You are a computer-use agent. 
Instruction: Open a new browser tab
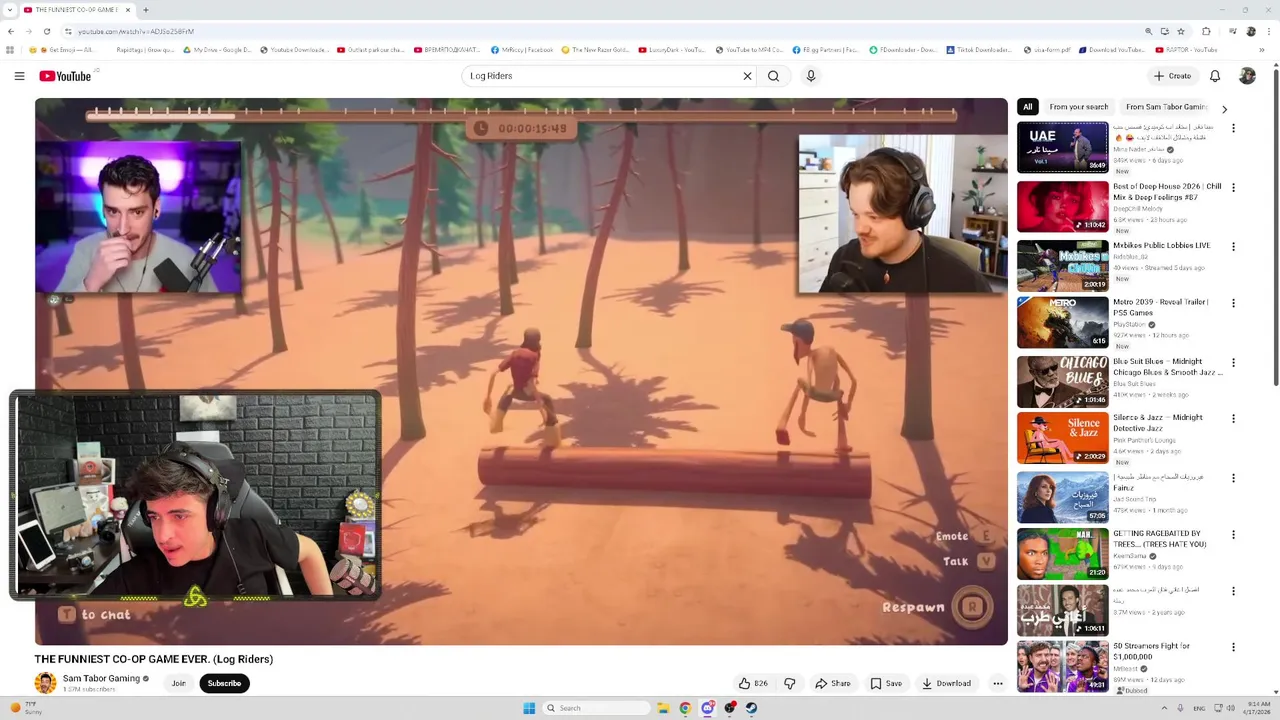146,10
